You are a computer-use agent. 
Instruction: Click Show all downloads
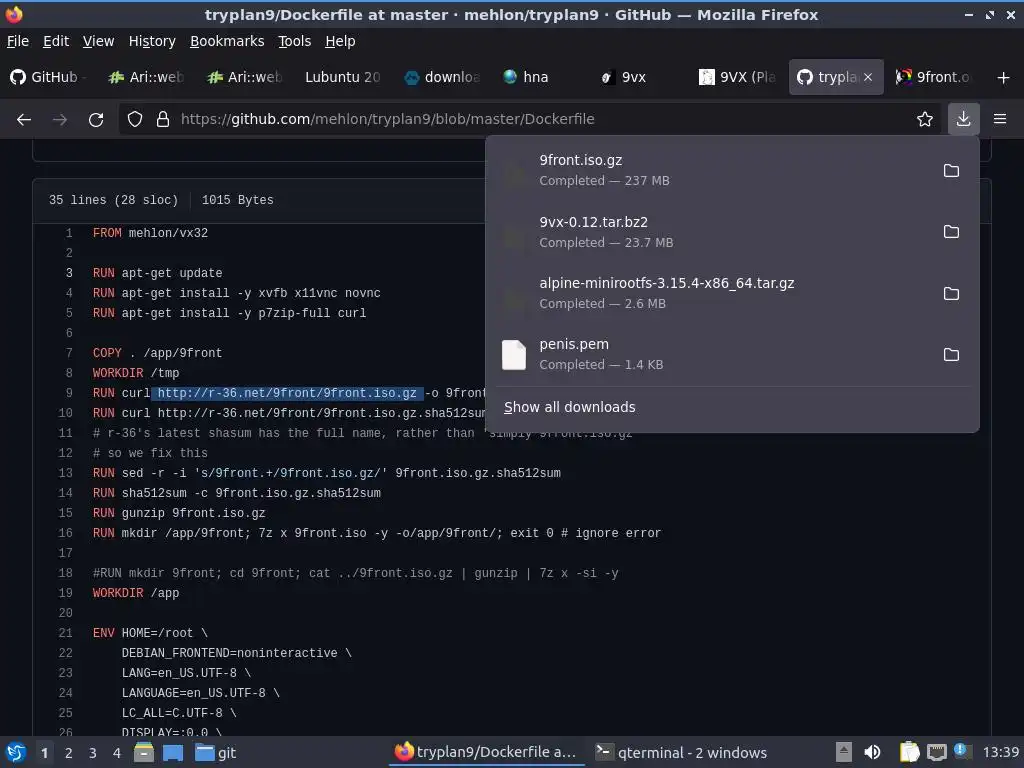tap(569, 407)
